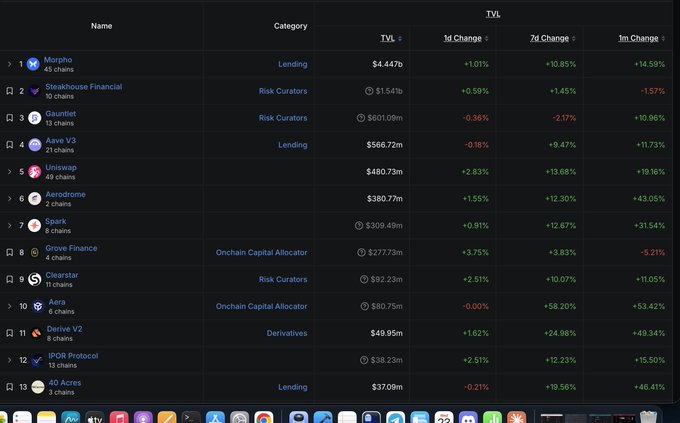The height and width of the screenshot is (423, 680).
Task: Click the question icon beside $309.49m
Action: (359, 226)
